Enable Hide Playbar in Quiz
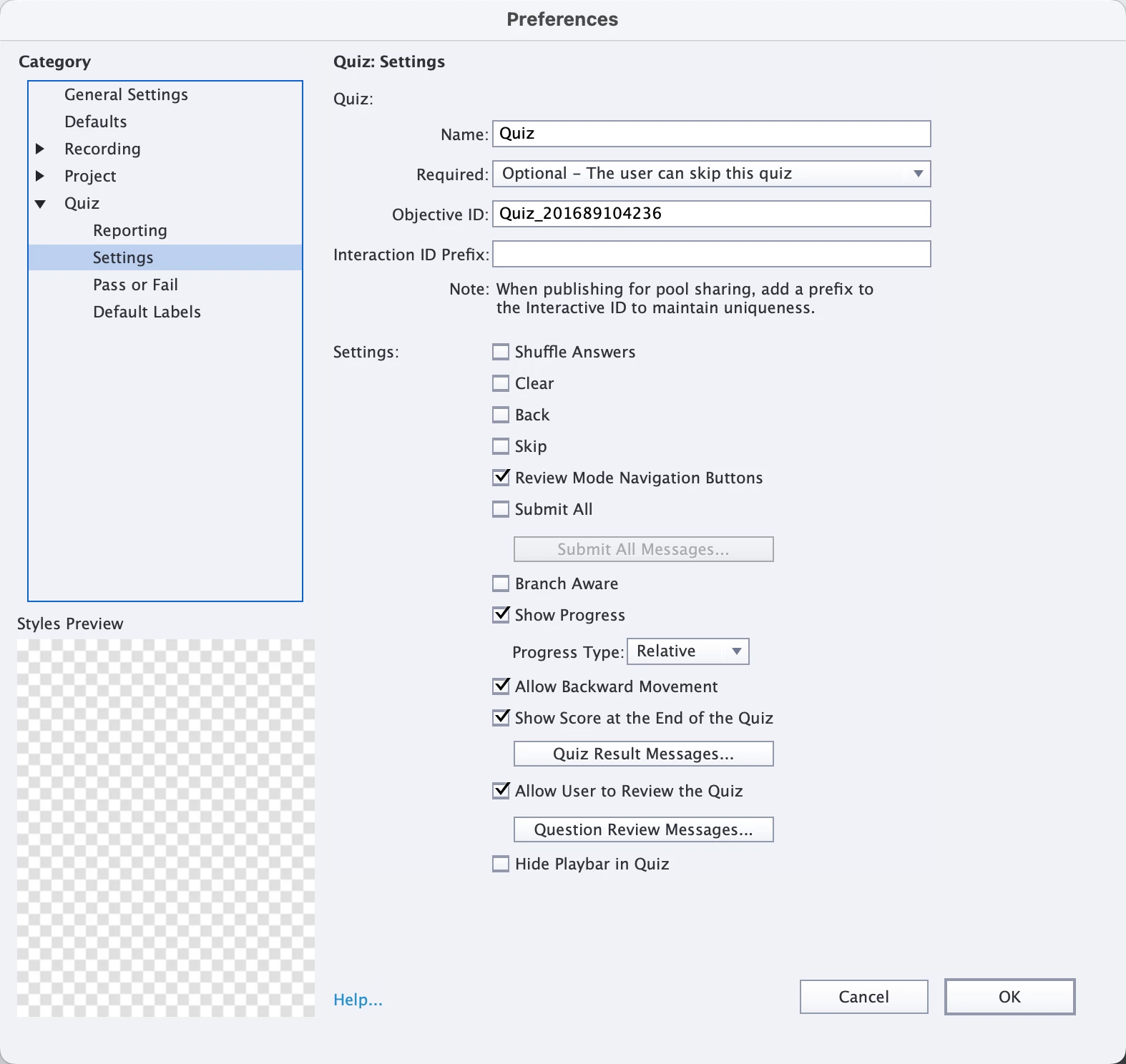This screenshot has height=1064, width=1126. [501, 864]
